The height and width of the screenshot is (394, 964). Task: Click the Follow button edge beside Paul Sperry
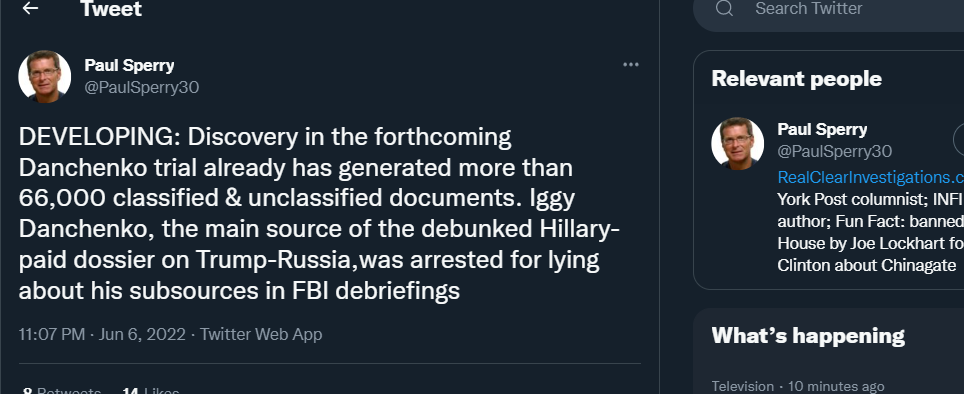pos(958,140)
